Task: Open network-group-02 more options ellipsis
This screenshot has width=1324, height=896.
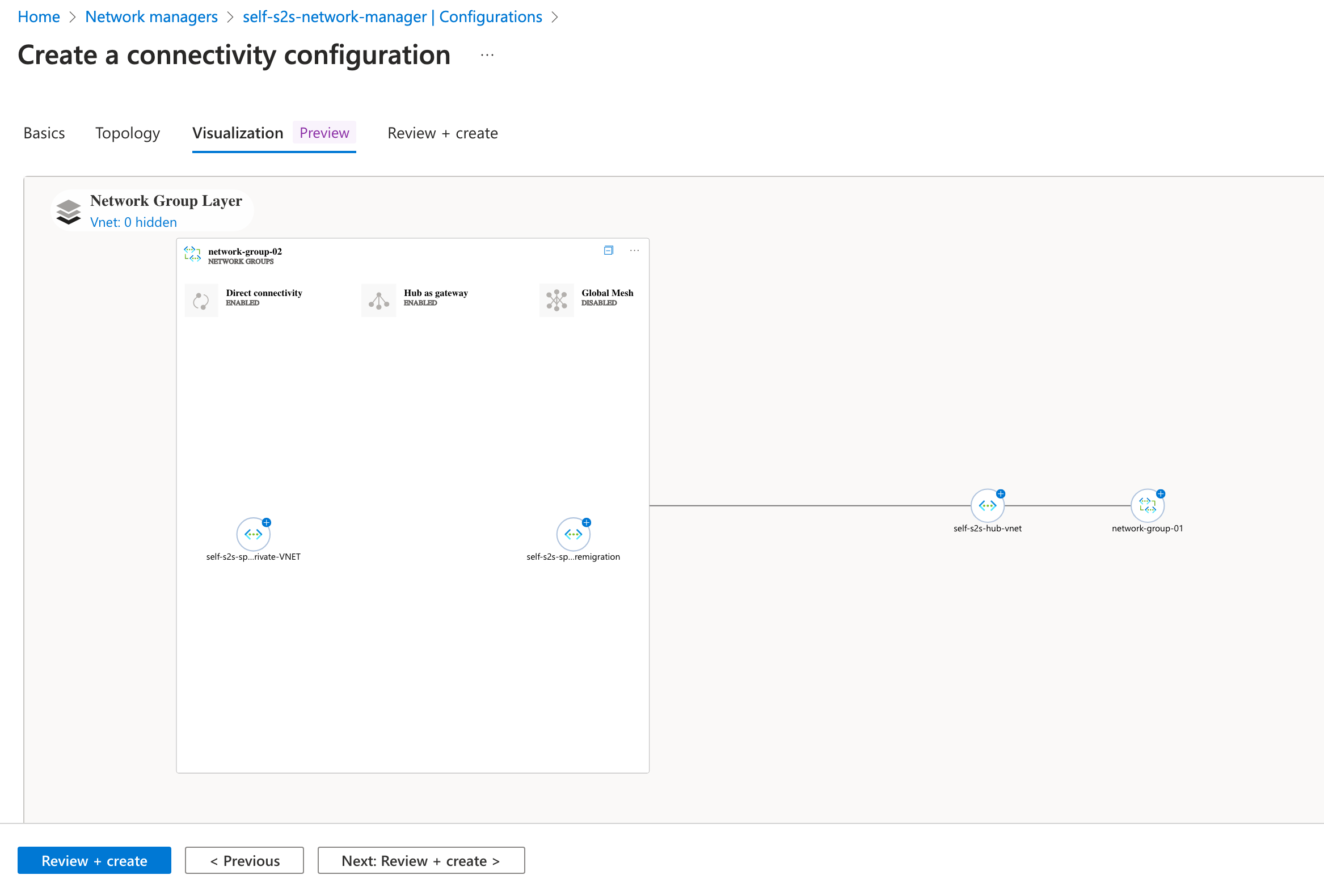Action: (634, 251)
